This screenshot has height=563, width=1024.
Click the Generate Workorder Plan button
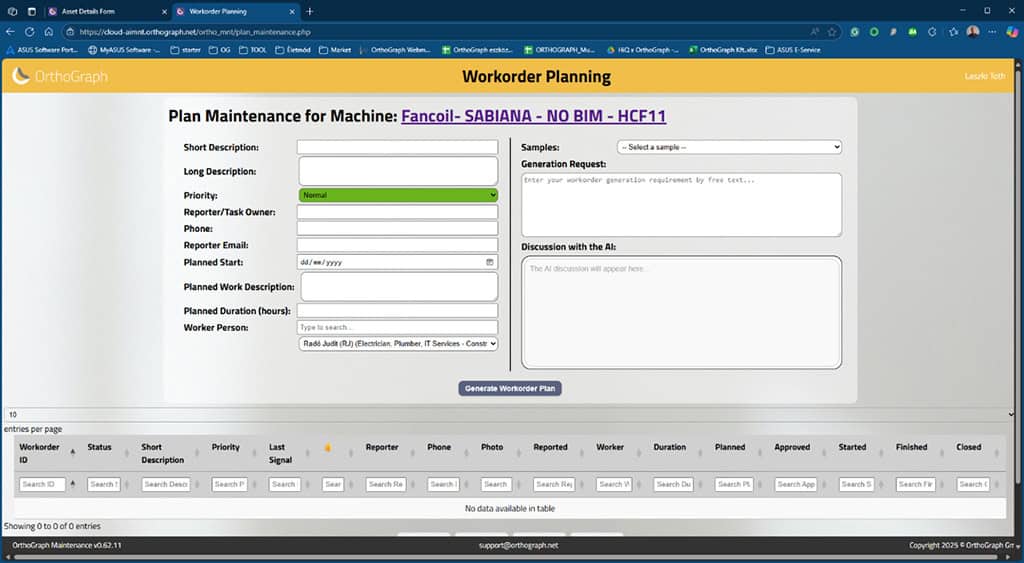[x=510, y=388]
